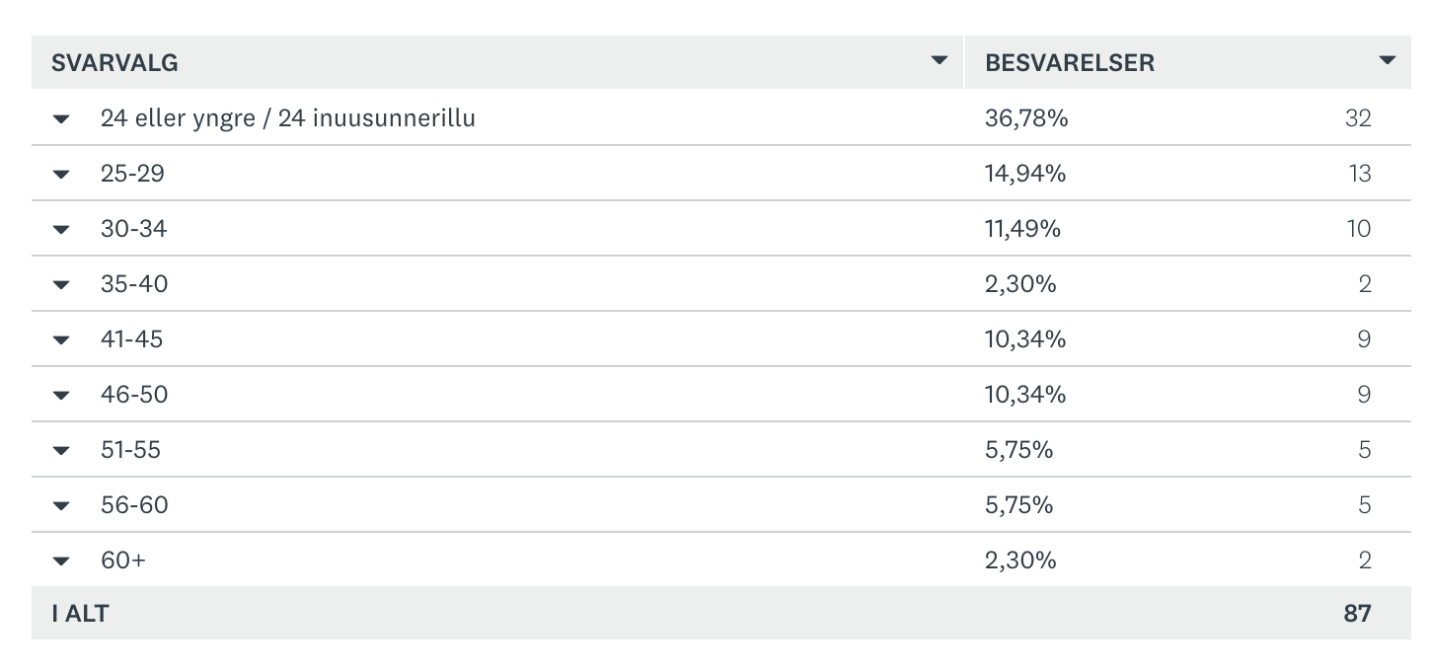Image resolution: width=1429 pixels, height=671 pixels.
Task: Click the 36,78% percentage value
Action: [1026, 119]
